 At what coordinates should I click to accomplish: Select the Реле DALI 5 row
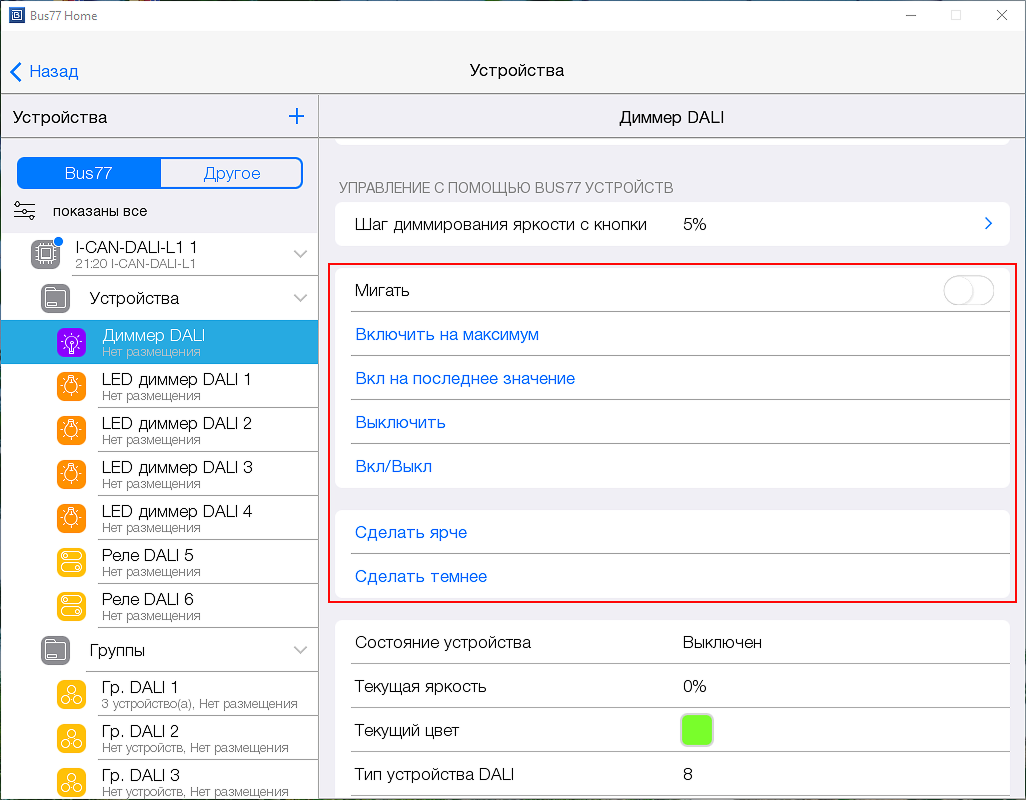(160, 562)
